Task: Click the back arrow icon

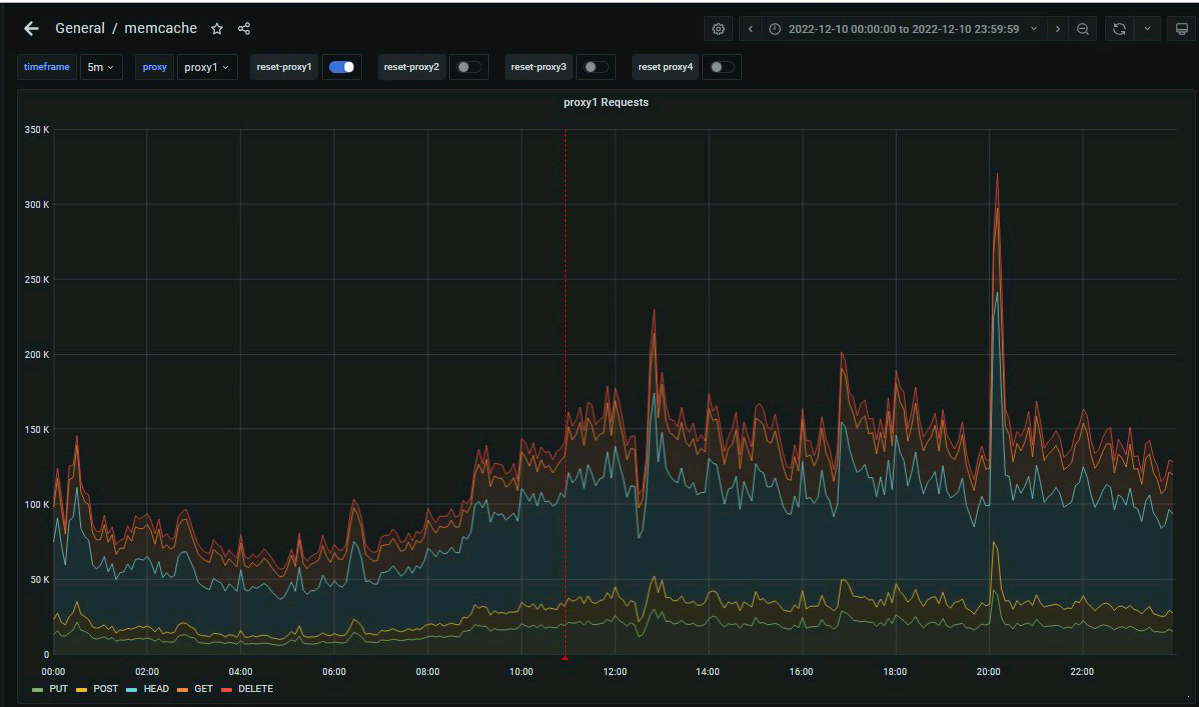Action: tap(31, 29)
